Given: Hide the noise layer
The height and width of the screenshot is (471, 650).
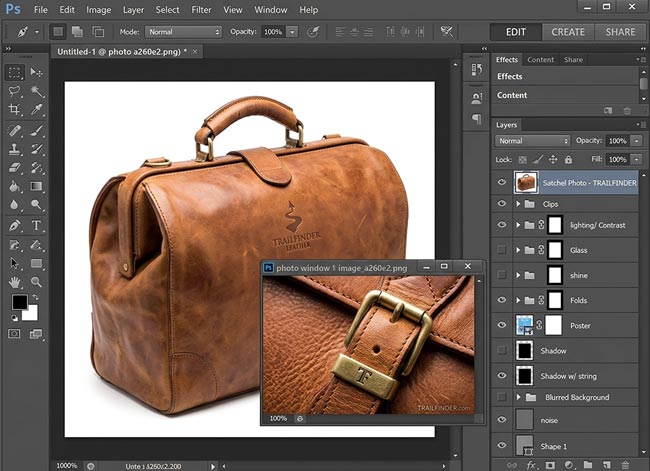Looking at the screenshot, I should (502, 420).
